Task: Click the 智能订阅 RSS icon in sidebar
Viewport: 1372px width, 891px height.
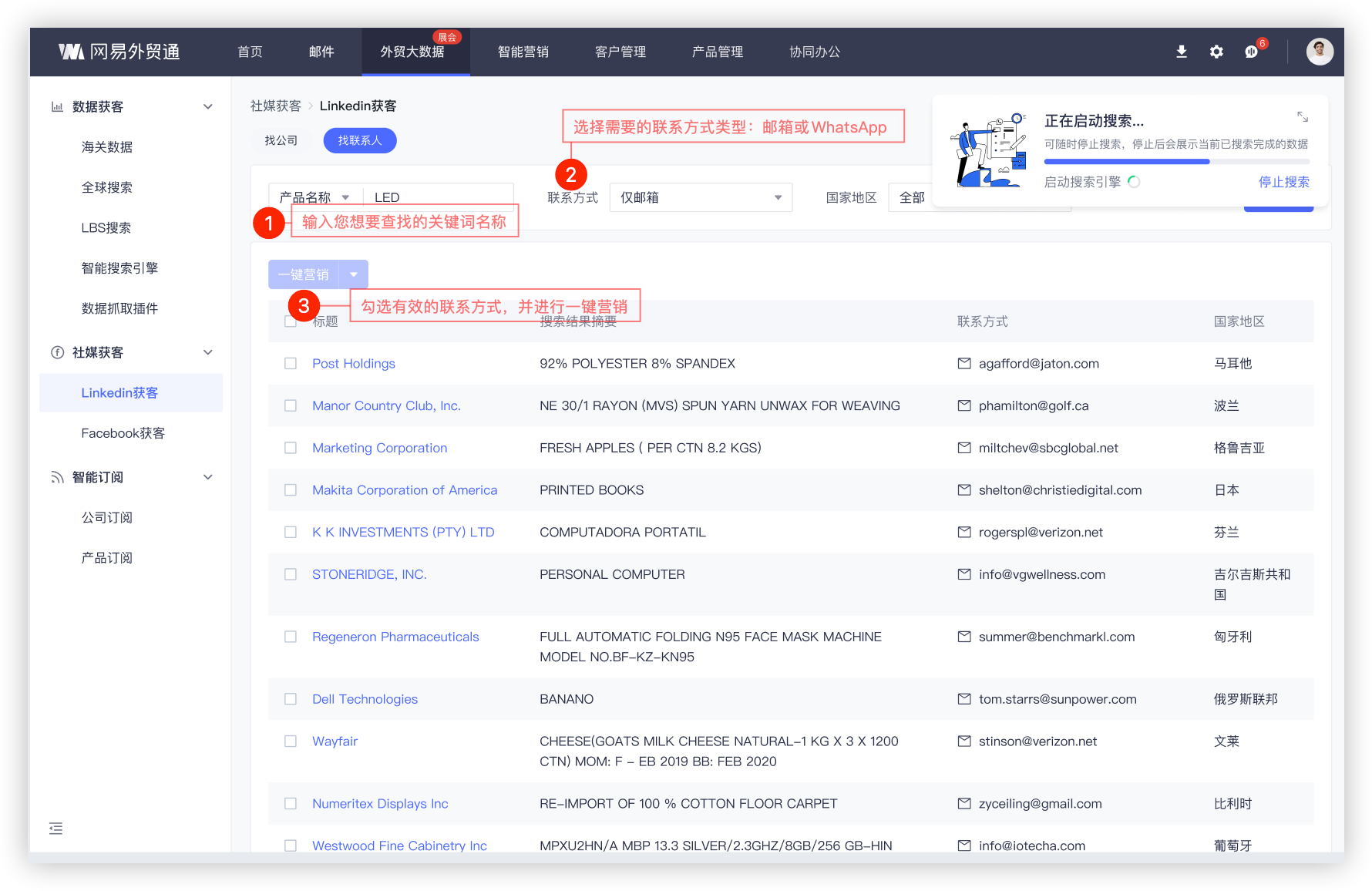Action: tap(57, 477)
